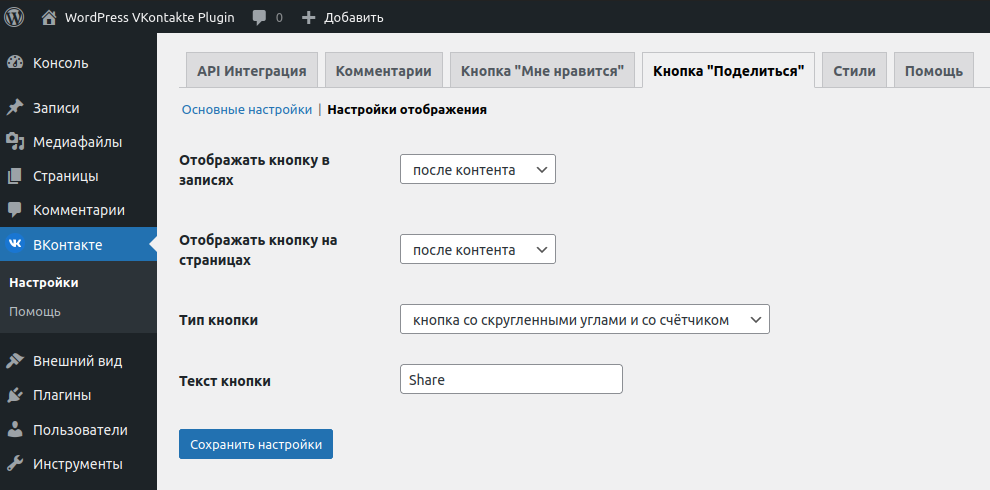Click the Комментарии sidebar bubble icon

[15, 210]
